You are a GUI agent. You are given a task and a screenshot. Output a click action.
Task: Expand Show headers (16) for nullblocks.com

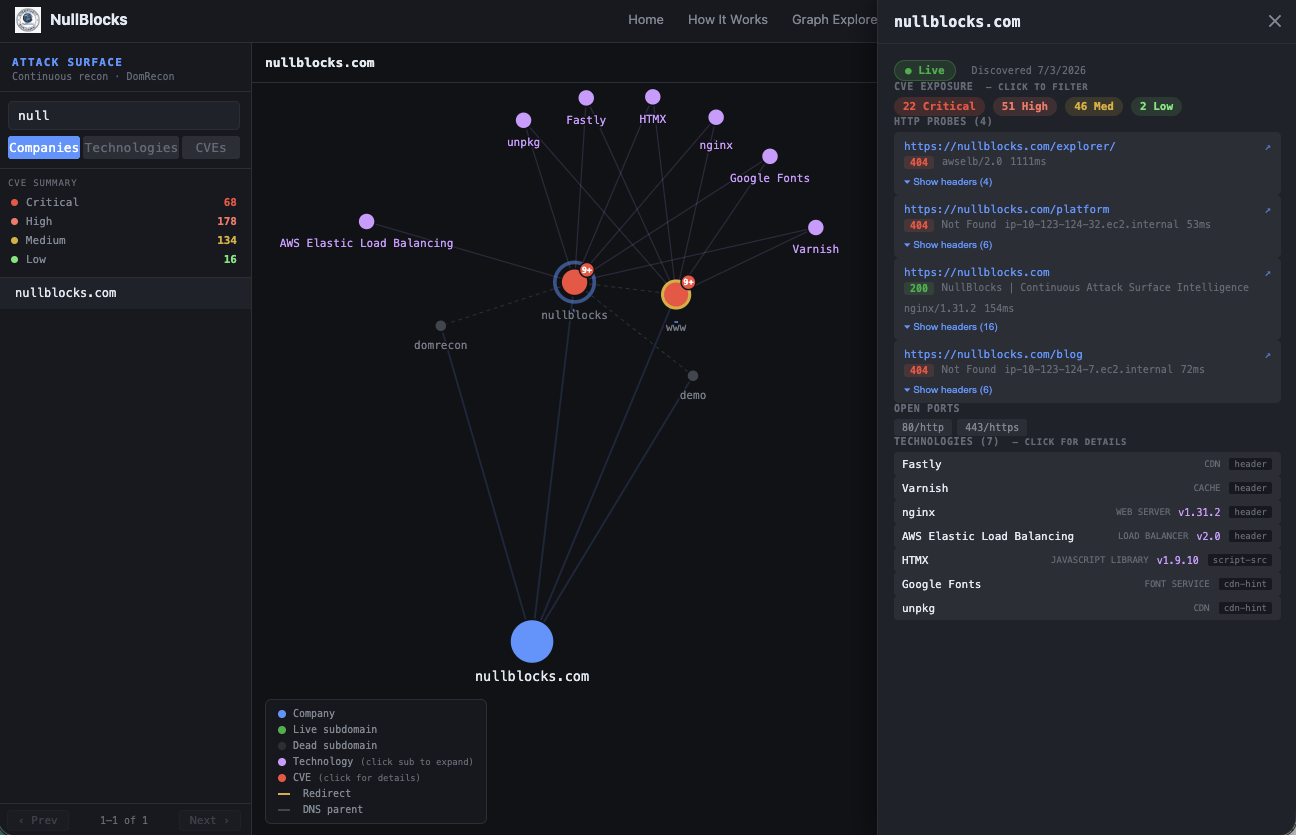click(951, 327)
